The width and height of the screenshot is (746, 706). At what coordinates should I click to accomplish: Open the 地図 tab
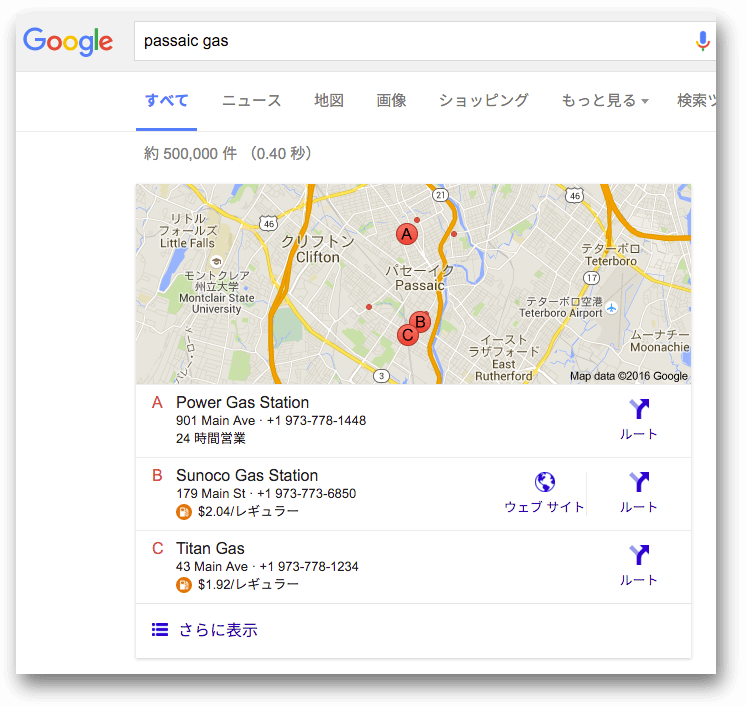(329, 100)
